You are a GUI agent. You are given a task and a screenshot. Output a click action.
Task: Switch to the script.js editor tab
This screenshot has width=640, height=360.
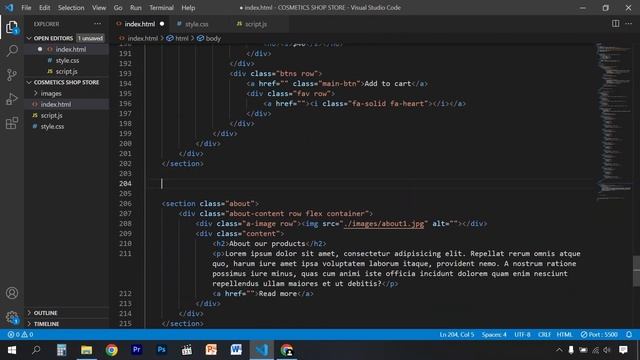point(256,24)
